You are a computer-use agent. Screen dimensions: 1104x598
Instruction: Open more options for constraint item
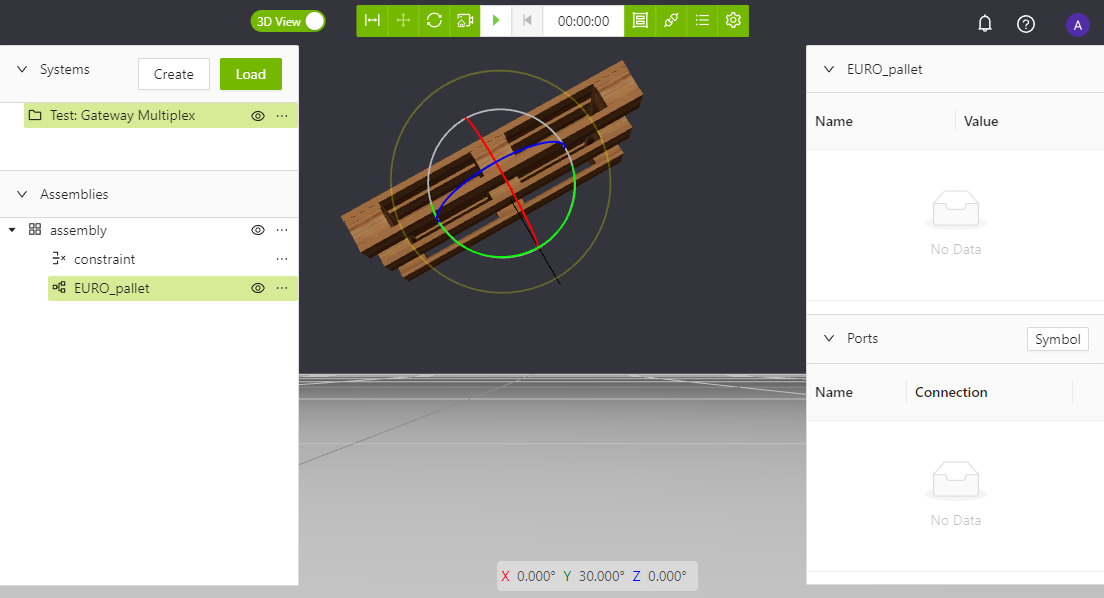point(282,259)
